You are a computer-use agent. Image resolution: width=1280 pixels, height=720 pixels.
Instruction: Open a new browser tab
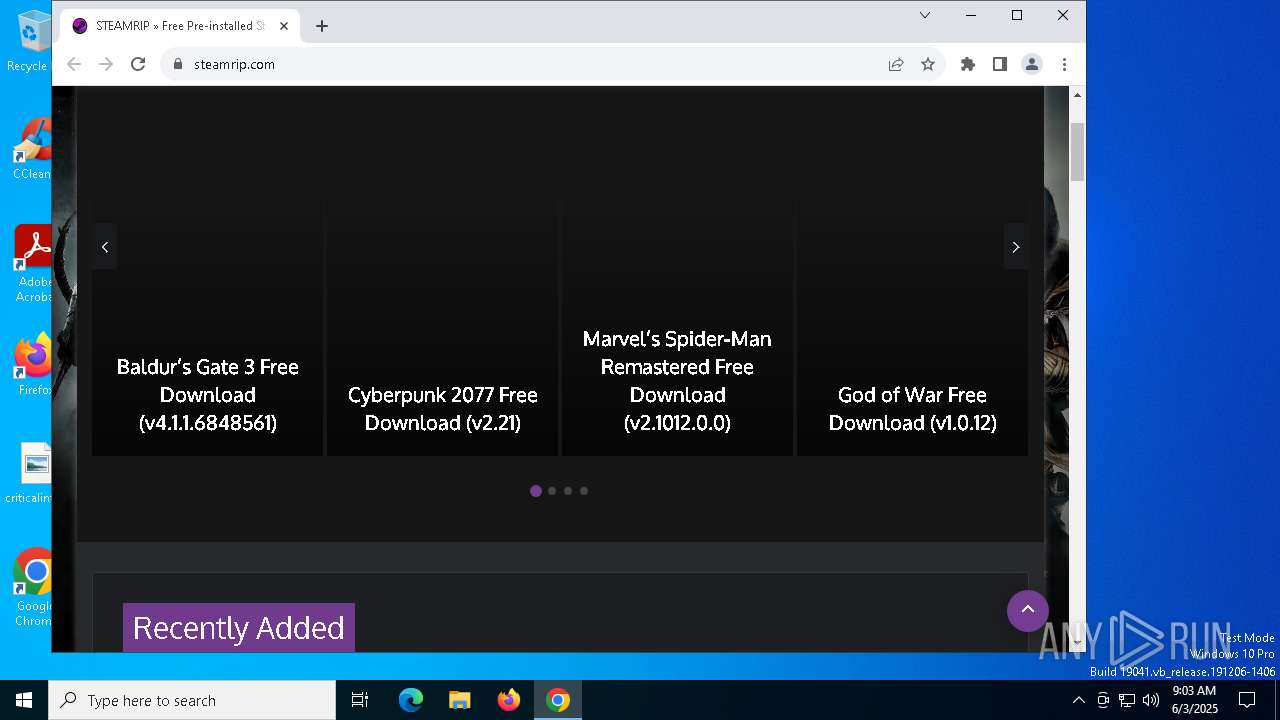coord(321,26)
